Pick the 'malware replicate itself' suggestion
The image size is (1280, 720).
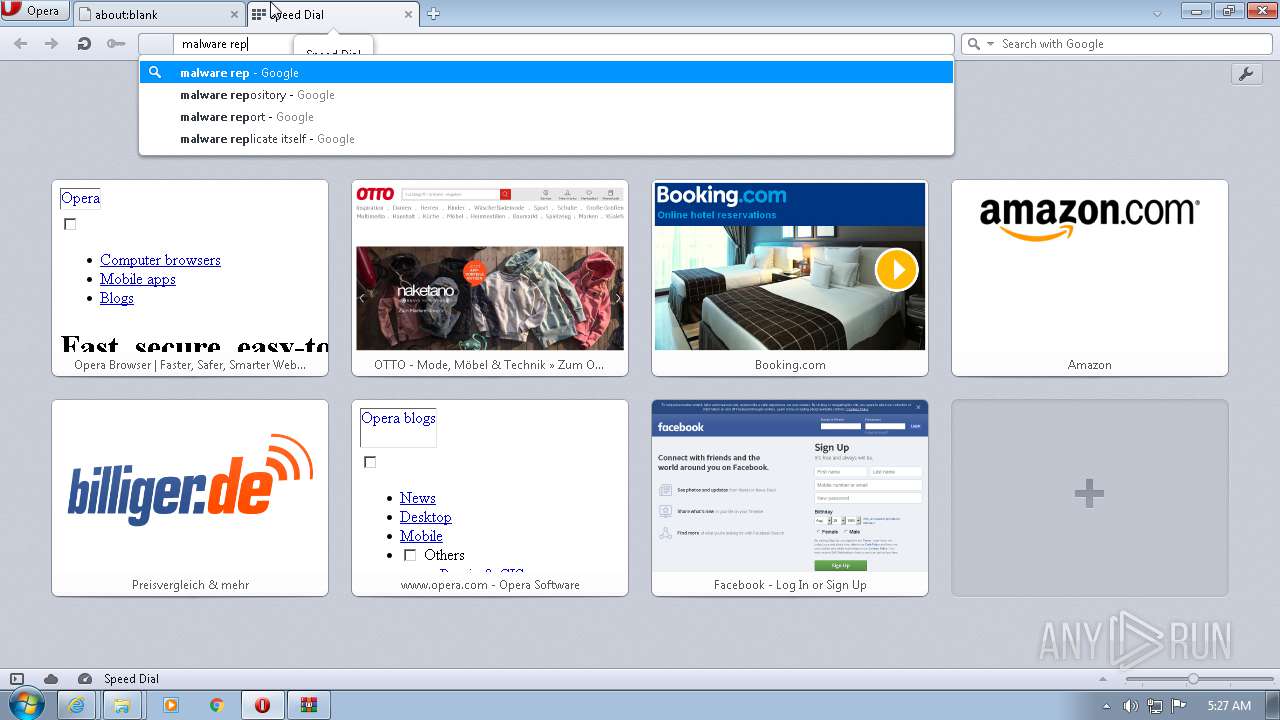(x=546, y=139)
